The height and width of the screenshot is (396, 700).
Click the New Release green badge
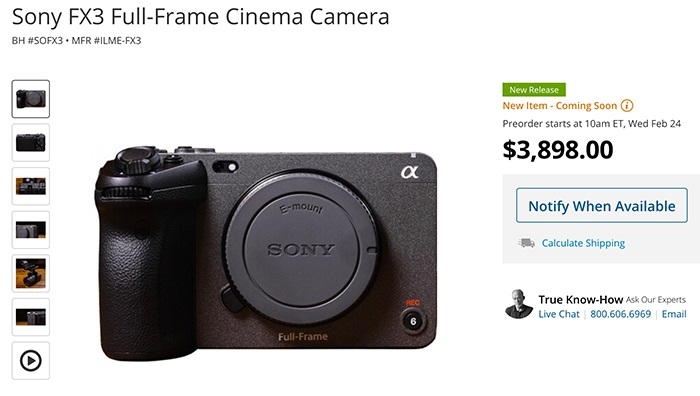coord(534,90)
